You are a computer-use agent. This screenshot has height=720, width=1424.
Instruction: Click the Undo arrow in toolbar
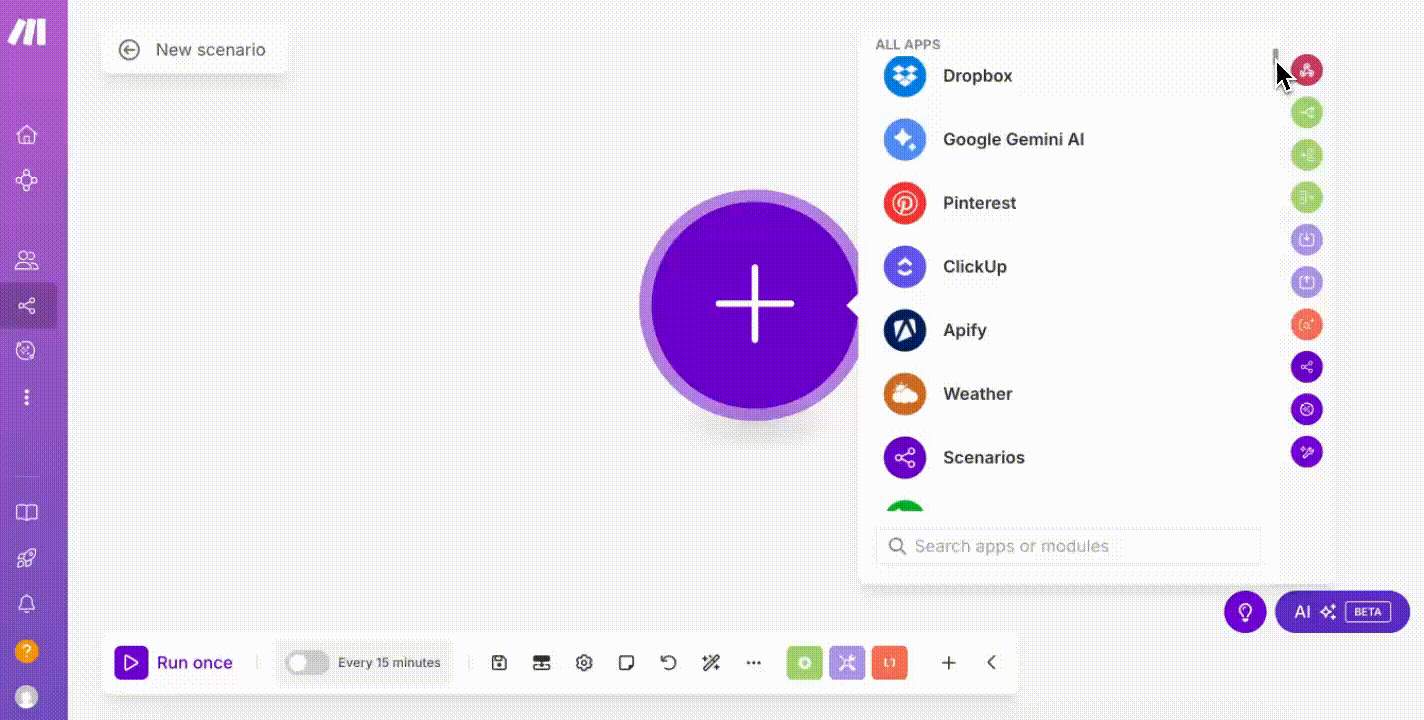[669, 662]
